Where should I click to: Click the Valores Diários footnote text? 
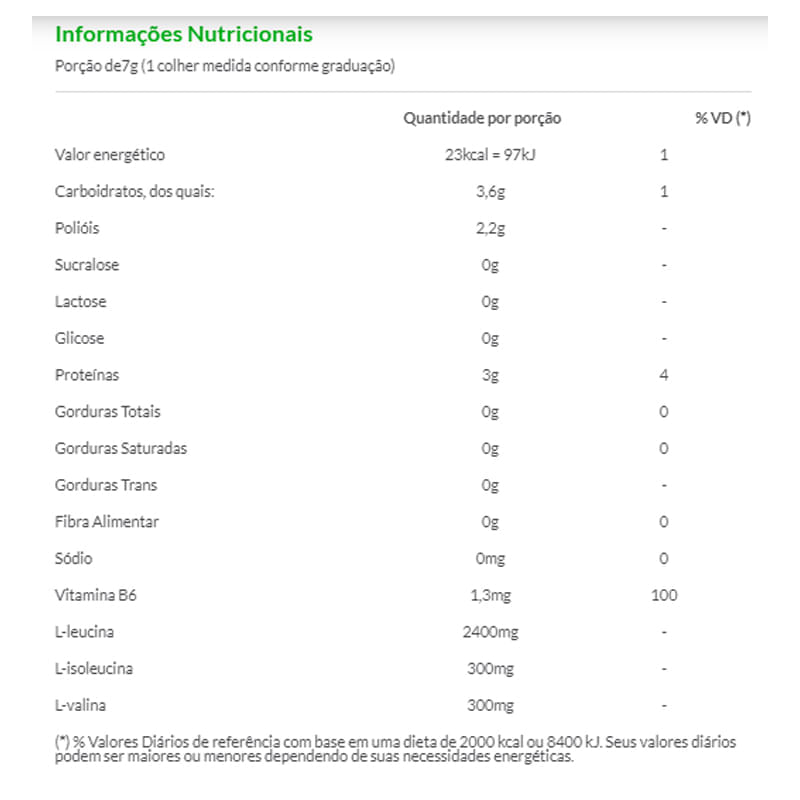click(x=395, y=749)
